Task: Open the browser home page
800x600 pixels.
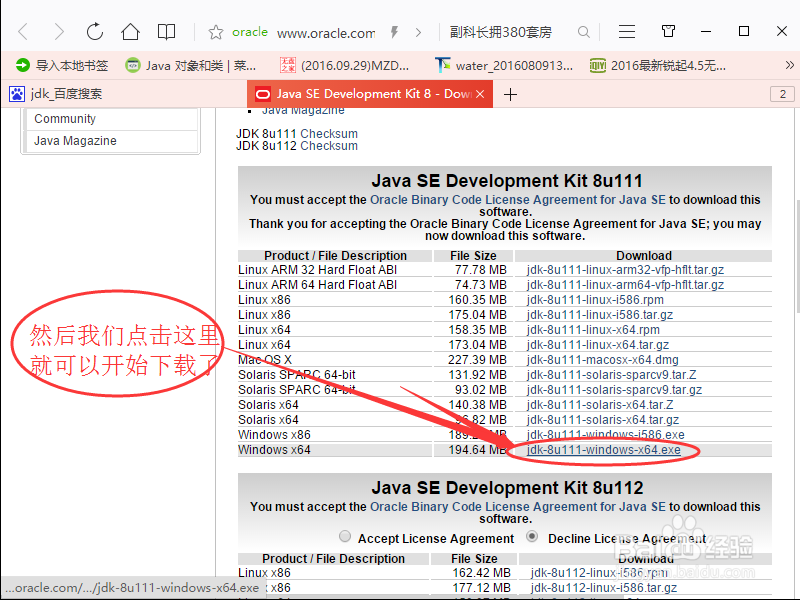Action: tap(130, 32)
